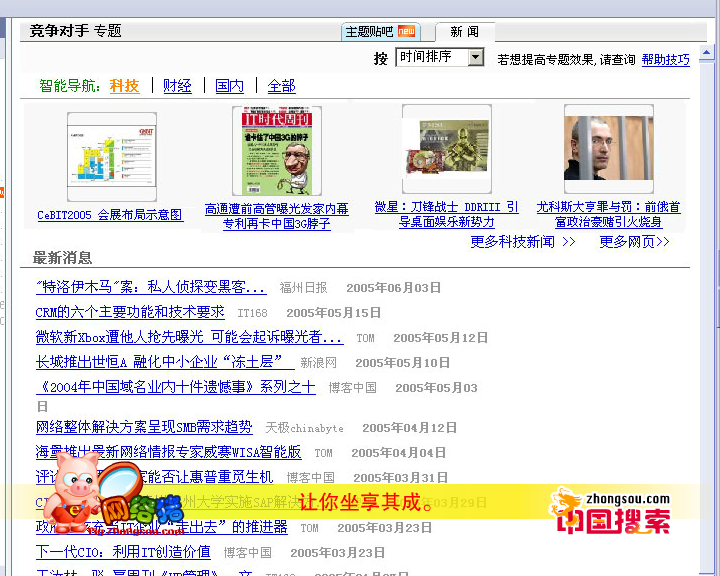Click the 天极chinabyte source label
The width and height of the screenshot is (720, 576).
(304, 428)
